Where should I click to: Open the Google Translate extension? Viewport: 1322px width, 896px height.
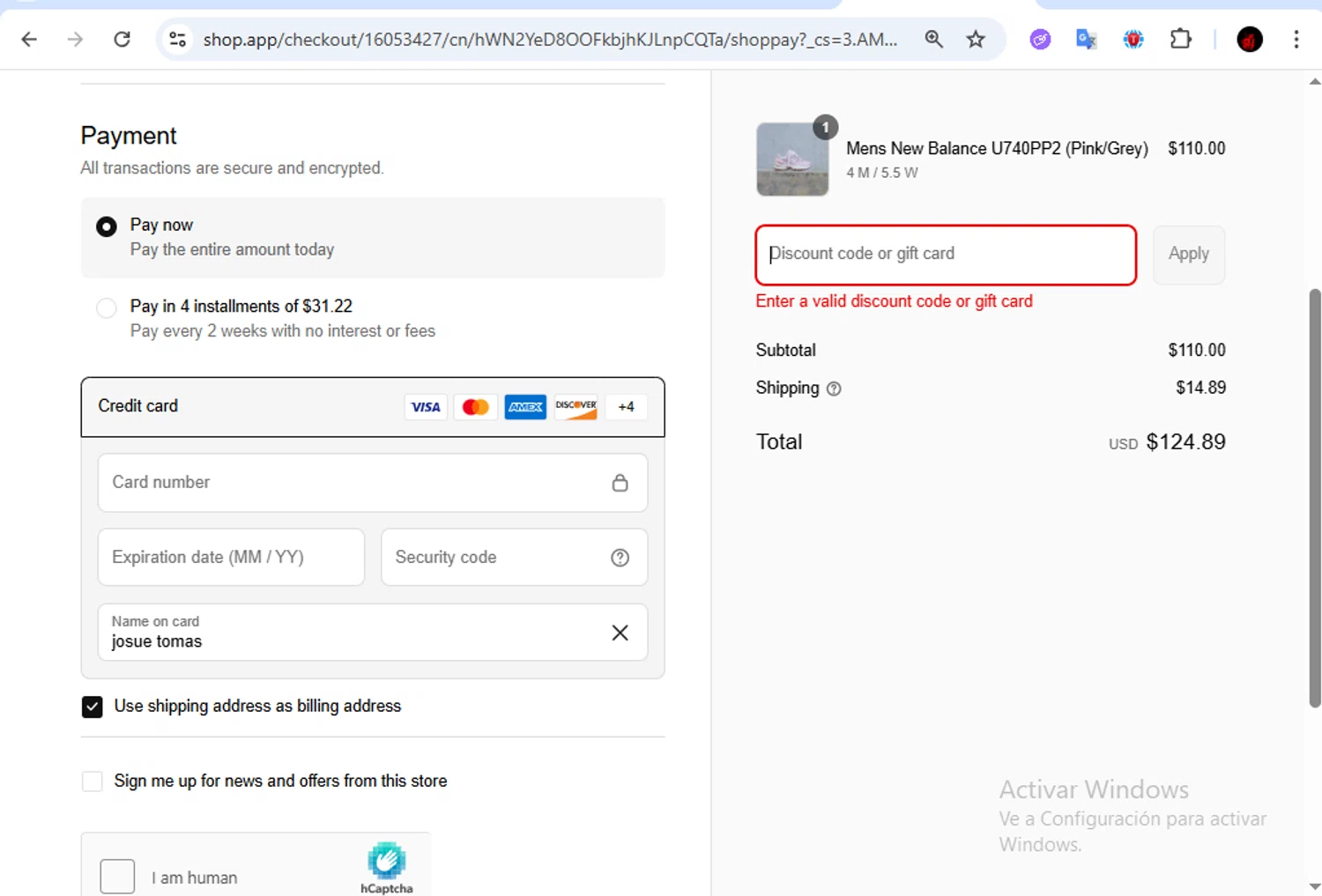(x=1086, y=39)
